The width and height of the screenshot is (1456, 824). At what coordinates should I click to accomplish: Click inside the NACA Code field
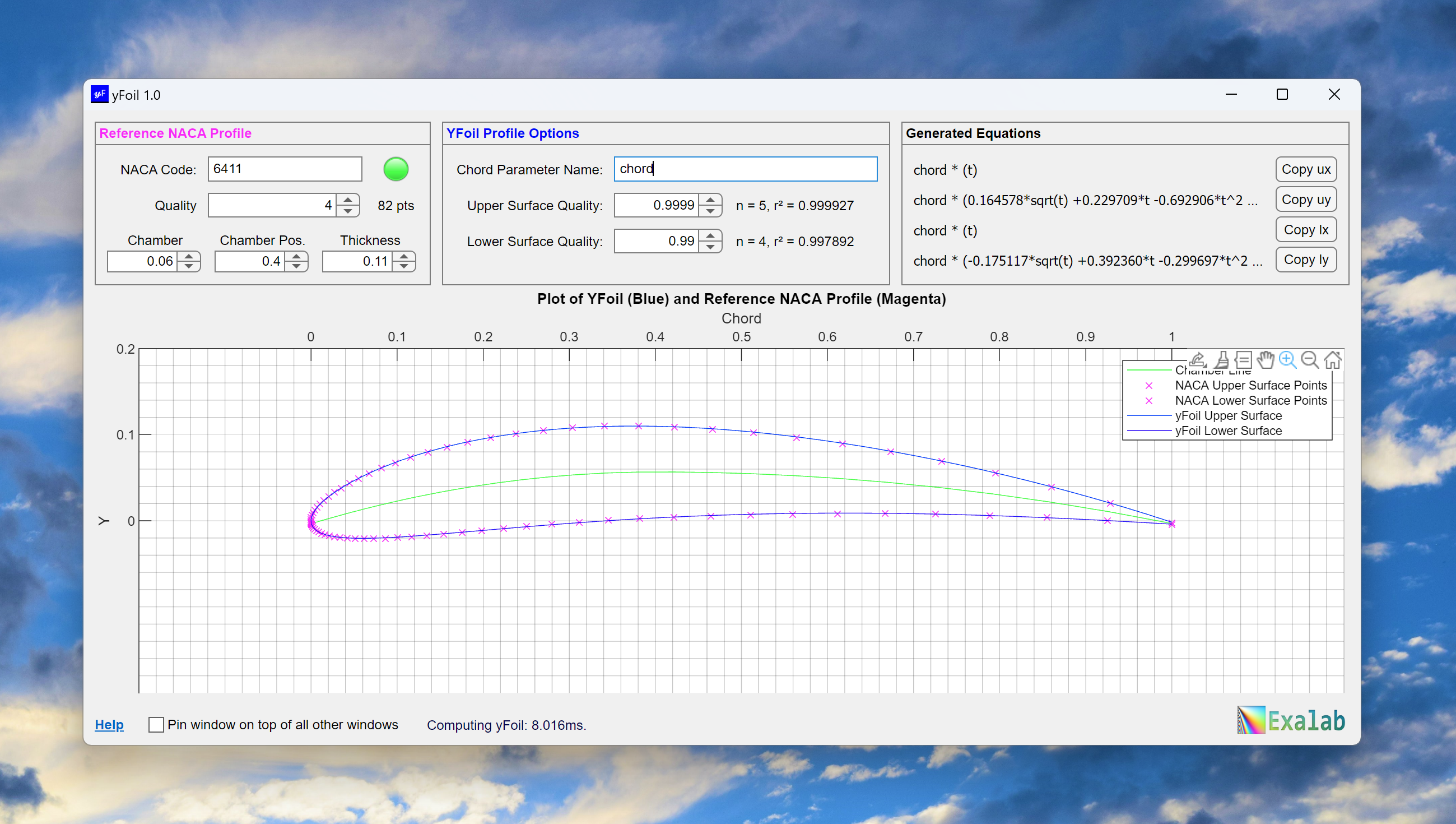tap(285, 169)
